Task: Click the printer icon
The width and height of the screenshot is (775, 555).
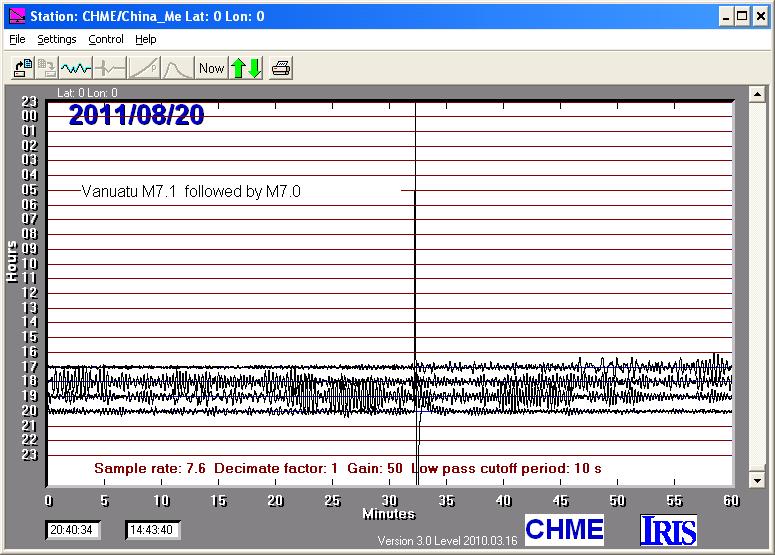Action: pyautogui.click(x=282, y=68)
